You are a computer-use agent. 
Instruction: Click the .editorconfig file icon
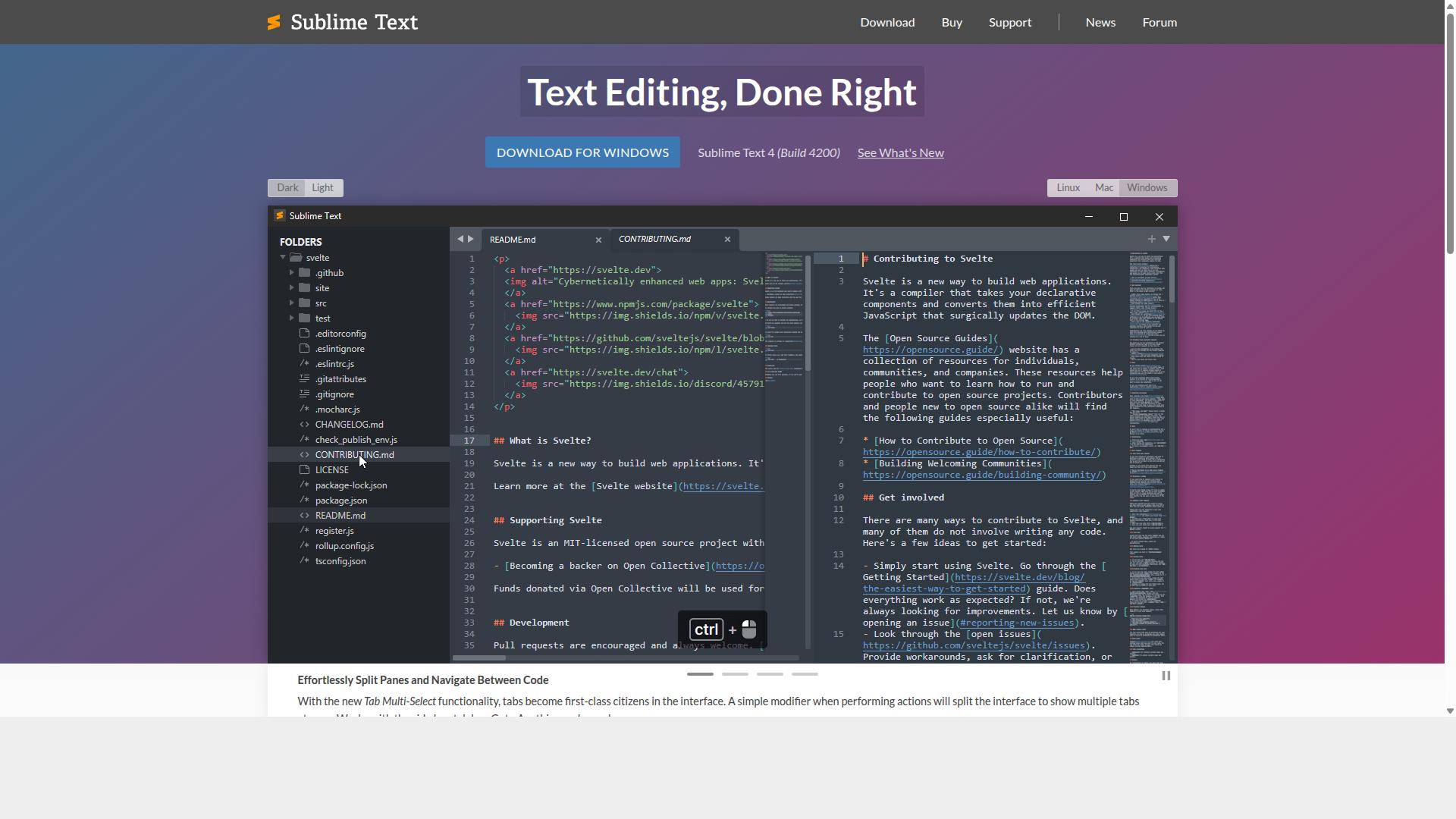[305, 334]
